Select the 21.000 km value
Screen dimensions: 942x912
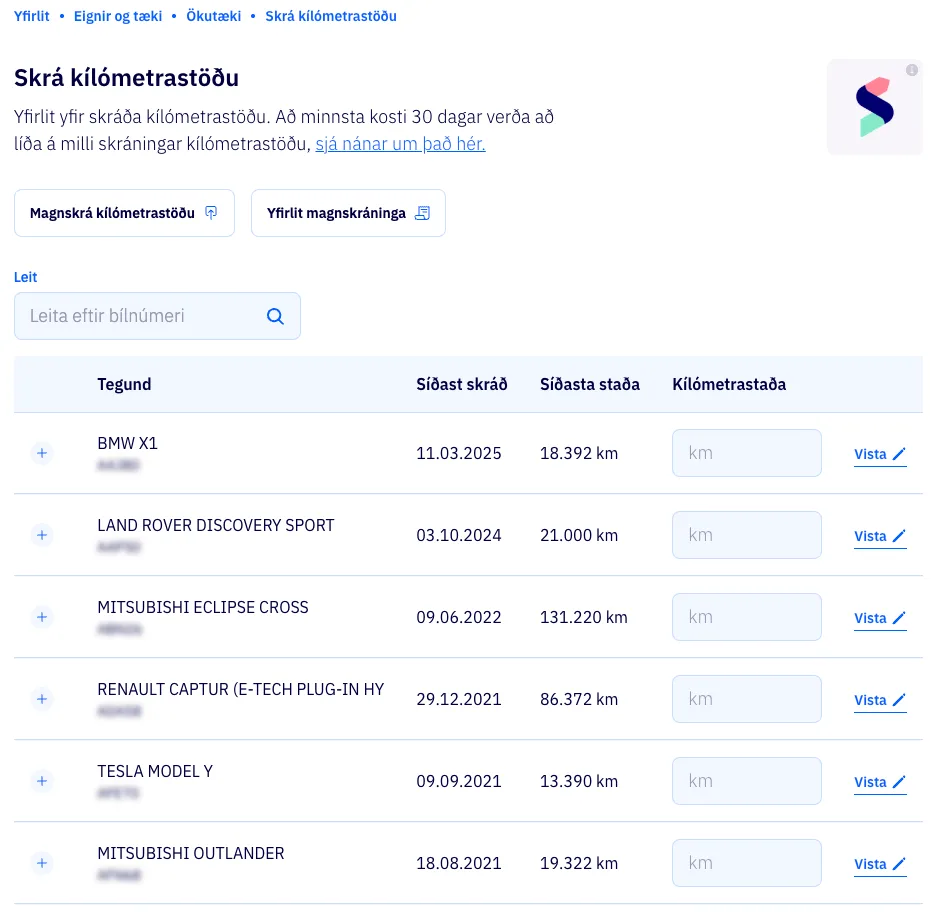click(x=579, y=535)
